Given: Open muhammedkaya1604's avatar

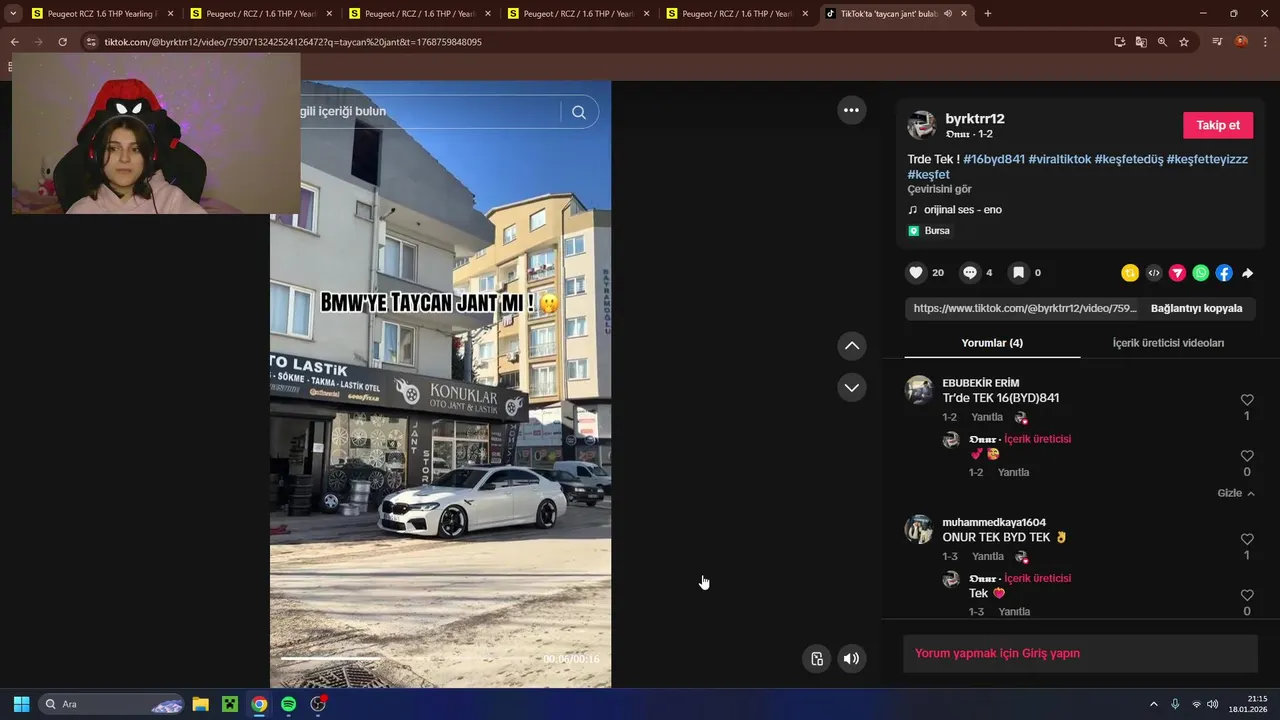Looking at the screenshot, I should (919, 529).
